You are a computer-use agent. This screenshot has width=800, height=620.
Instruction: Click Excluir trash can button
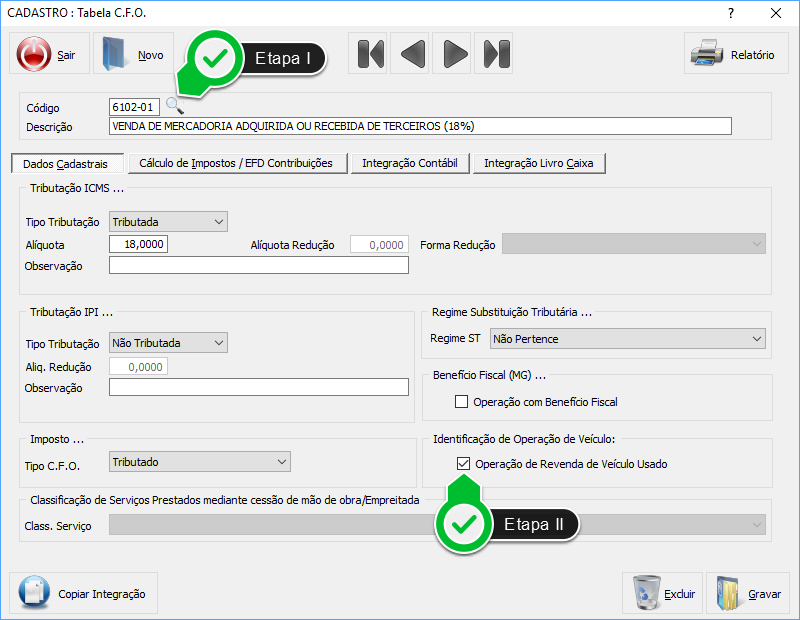click(x=662, y=593)
